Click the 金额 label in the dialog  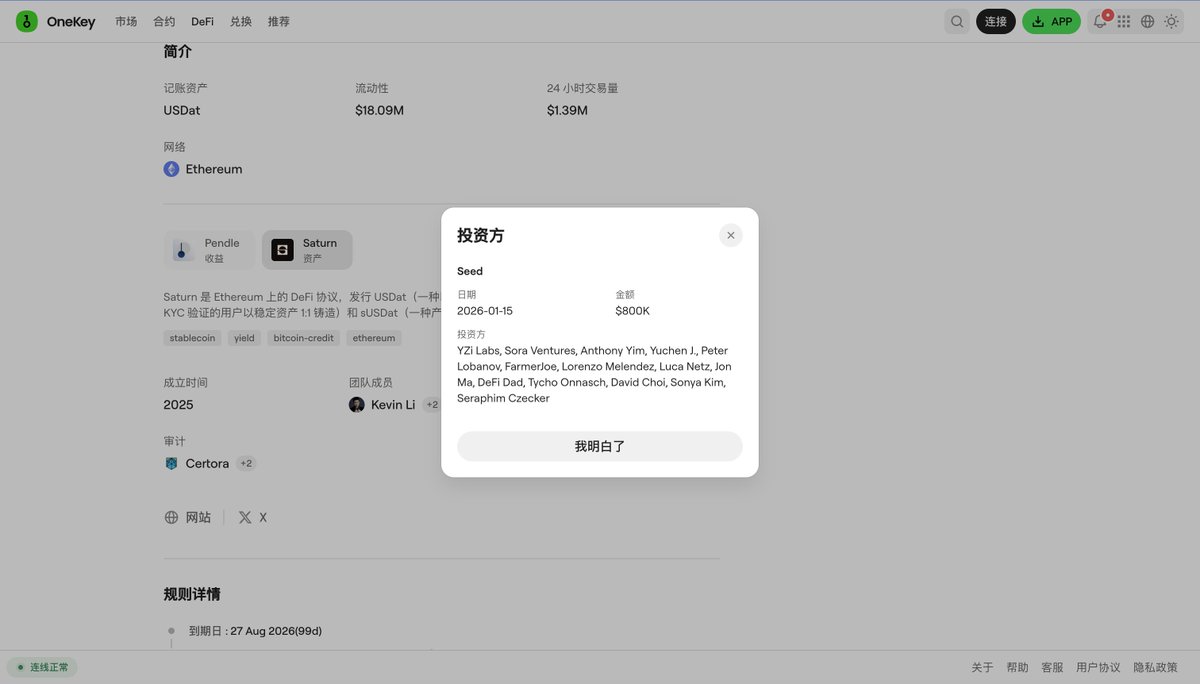[625, 295]
